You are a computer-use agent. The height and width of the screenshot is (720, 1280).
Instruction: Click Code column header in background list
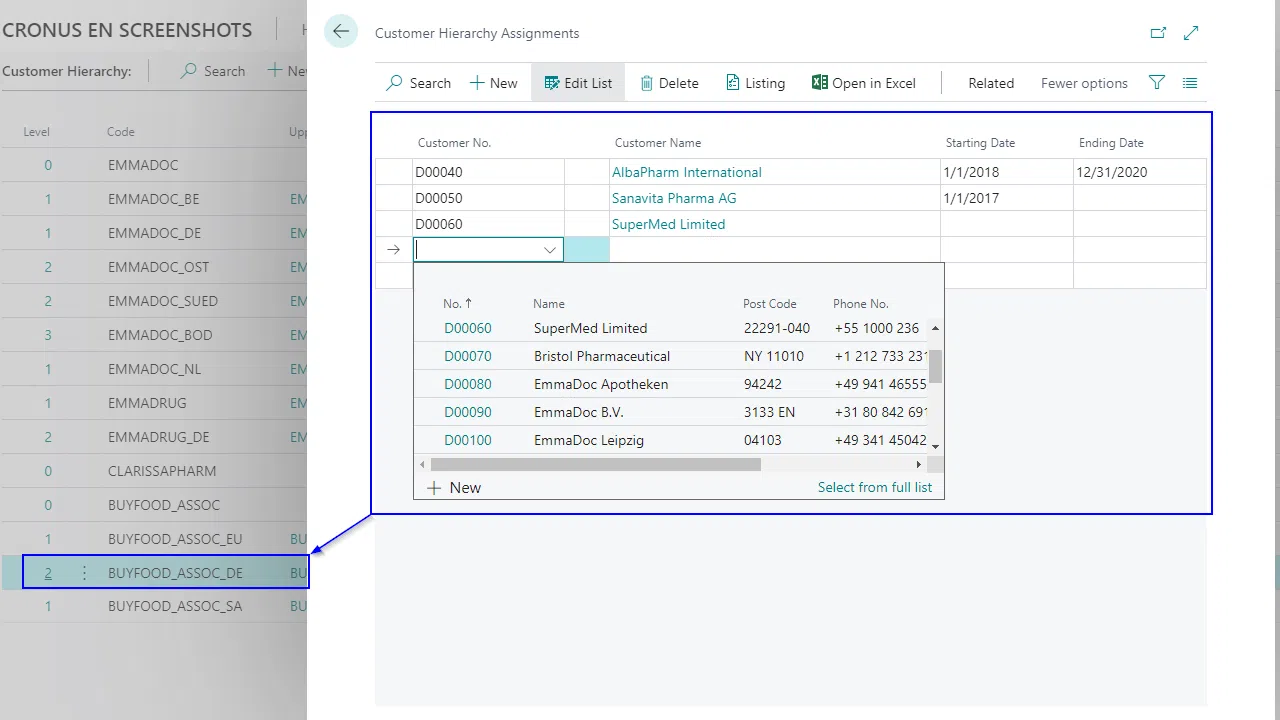tap(121, 132)
